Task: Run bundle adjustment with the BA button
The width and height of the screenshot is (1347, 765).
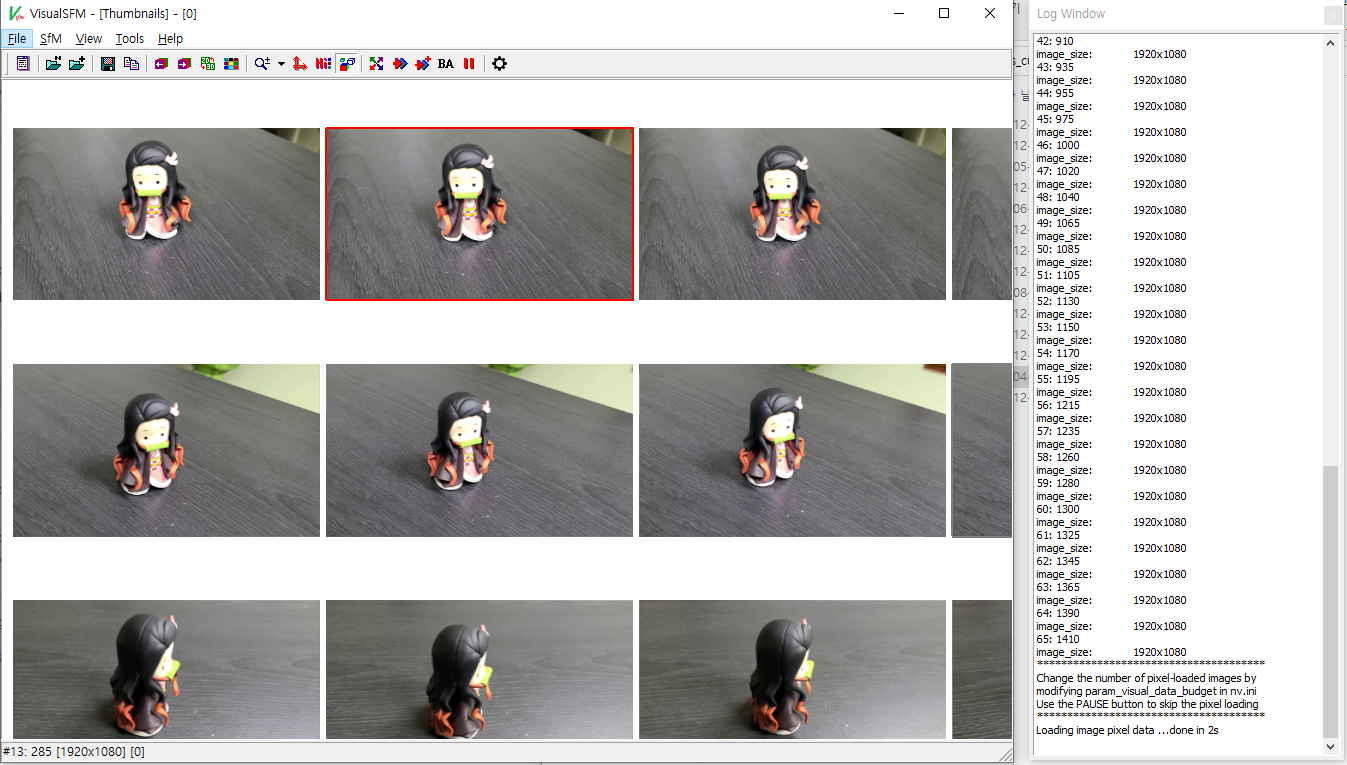Action: pyautogui.click(x=446, y=63)
